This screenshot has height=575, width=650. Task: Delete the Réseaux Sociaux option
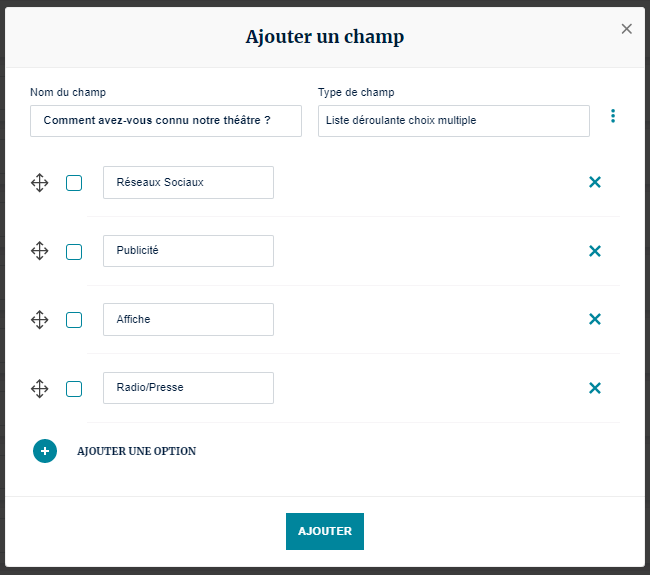click(595, 182)
